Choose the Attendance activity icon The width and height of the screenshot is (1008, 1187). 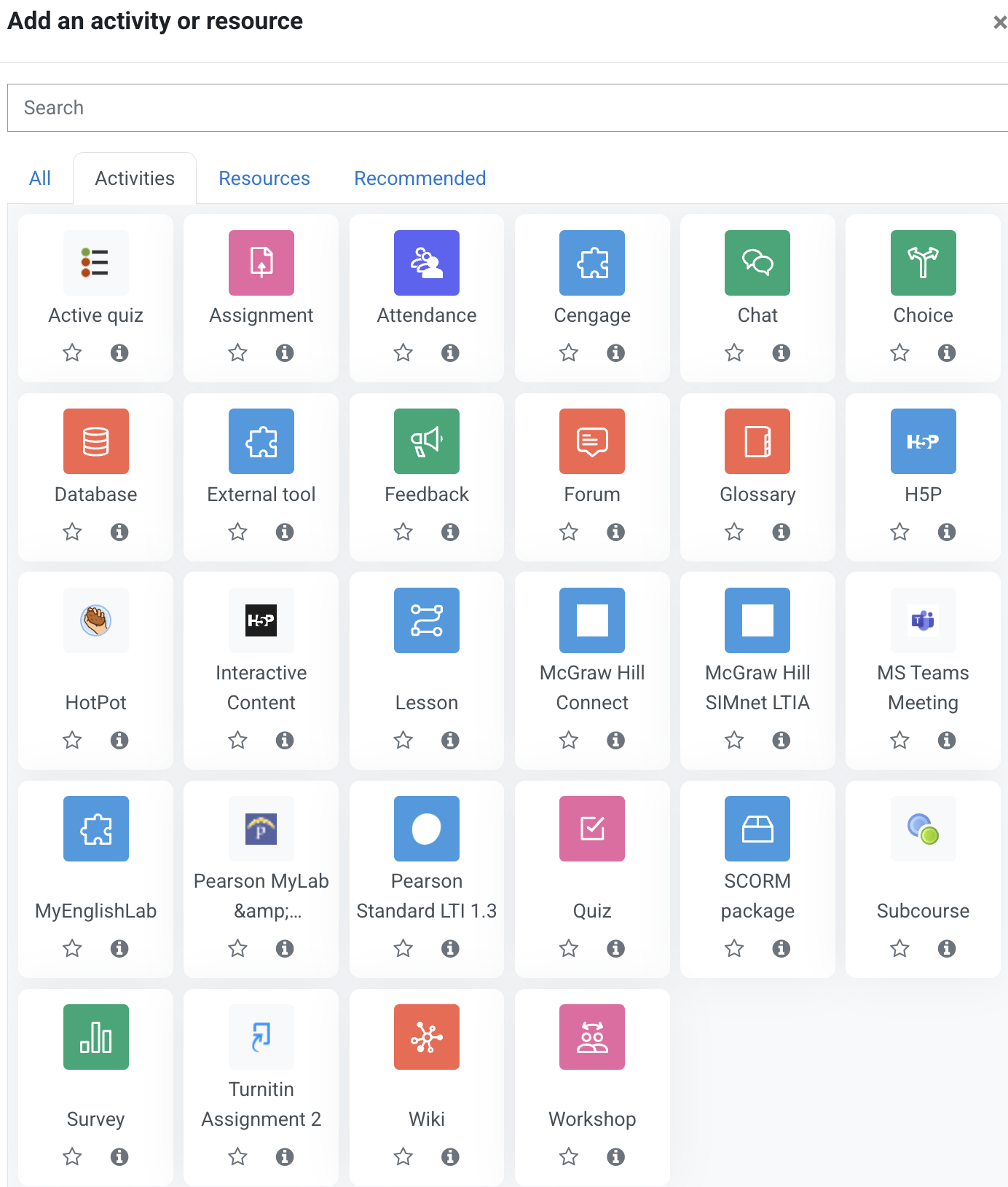[426, 263]
